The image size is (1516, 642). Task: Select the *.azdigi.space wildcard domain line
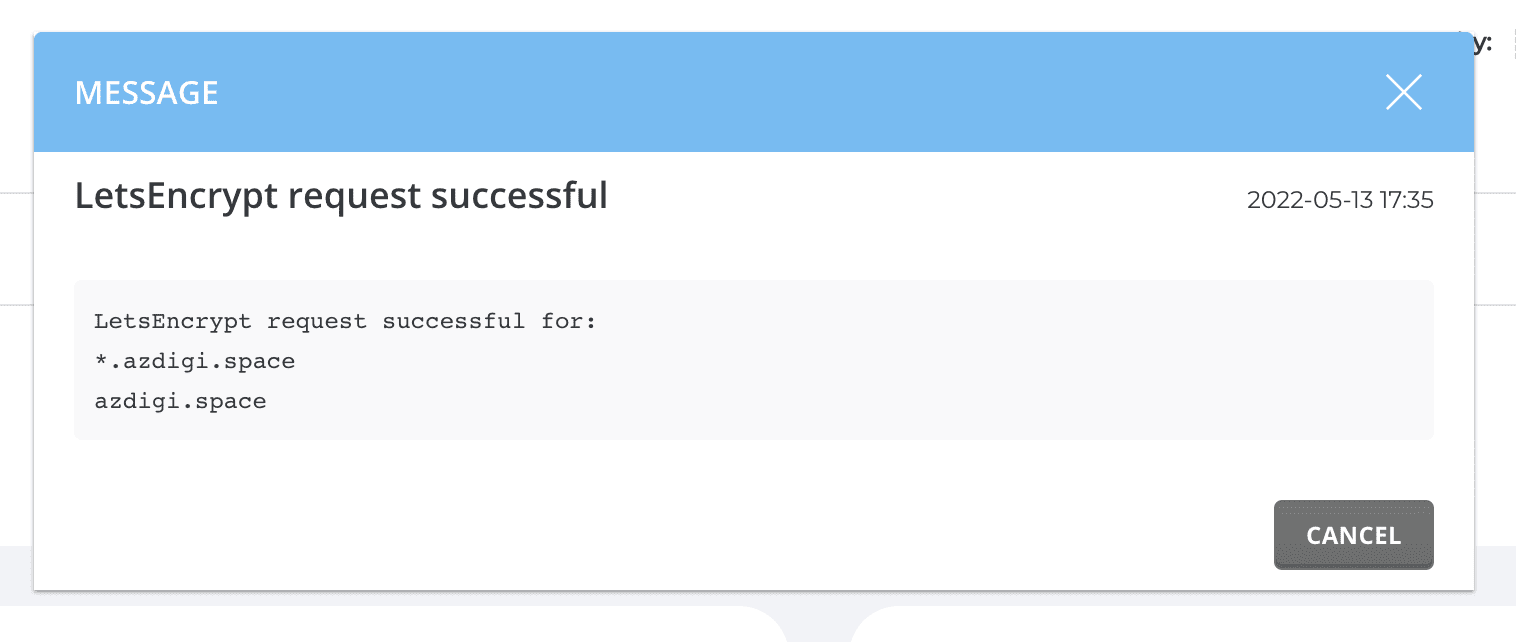[195, 362]
